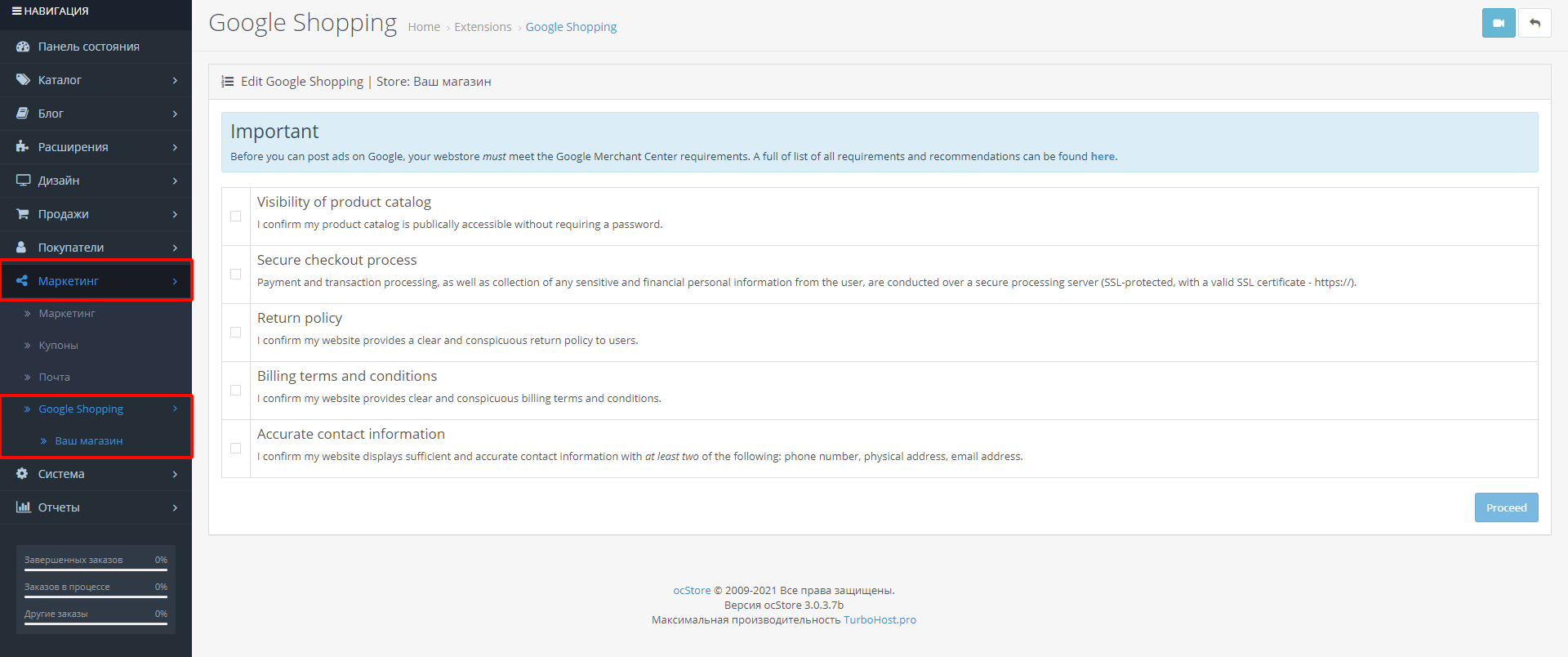
Task: Click the Каталог tags icon
Action: 23,80
